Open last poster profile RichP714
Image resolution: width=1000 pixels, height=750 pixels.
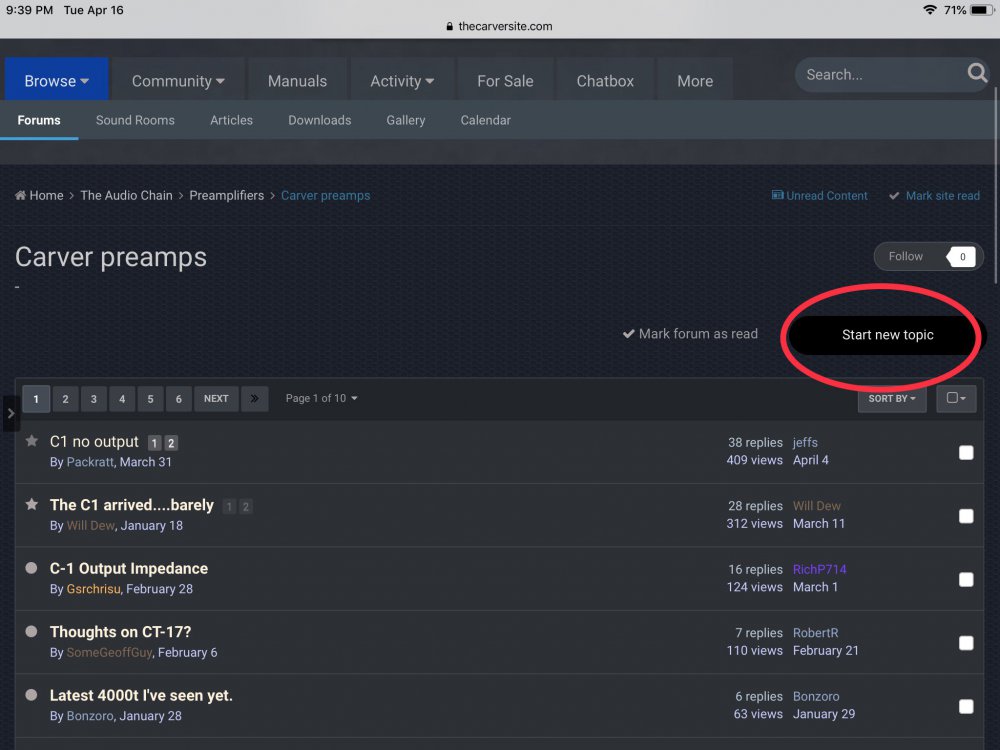[820, 569]
